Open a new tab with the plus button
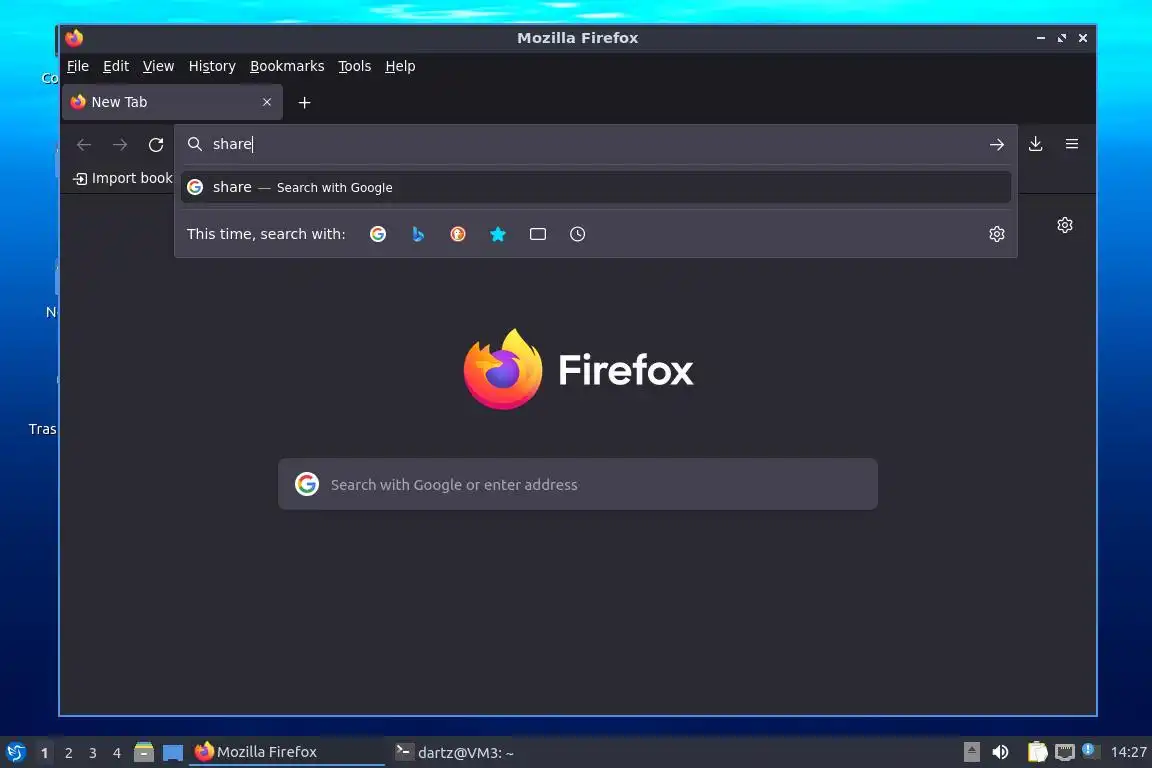The height and width of the screenshot is (768, 1152). (x=304, y=103)
